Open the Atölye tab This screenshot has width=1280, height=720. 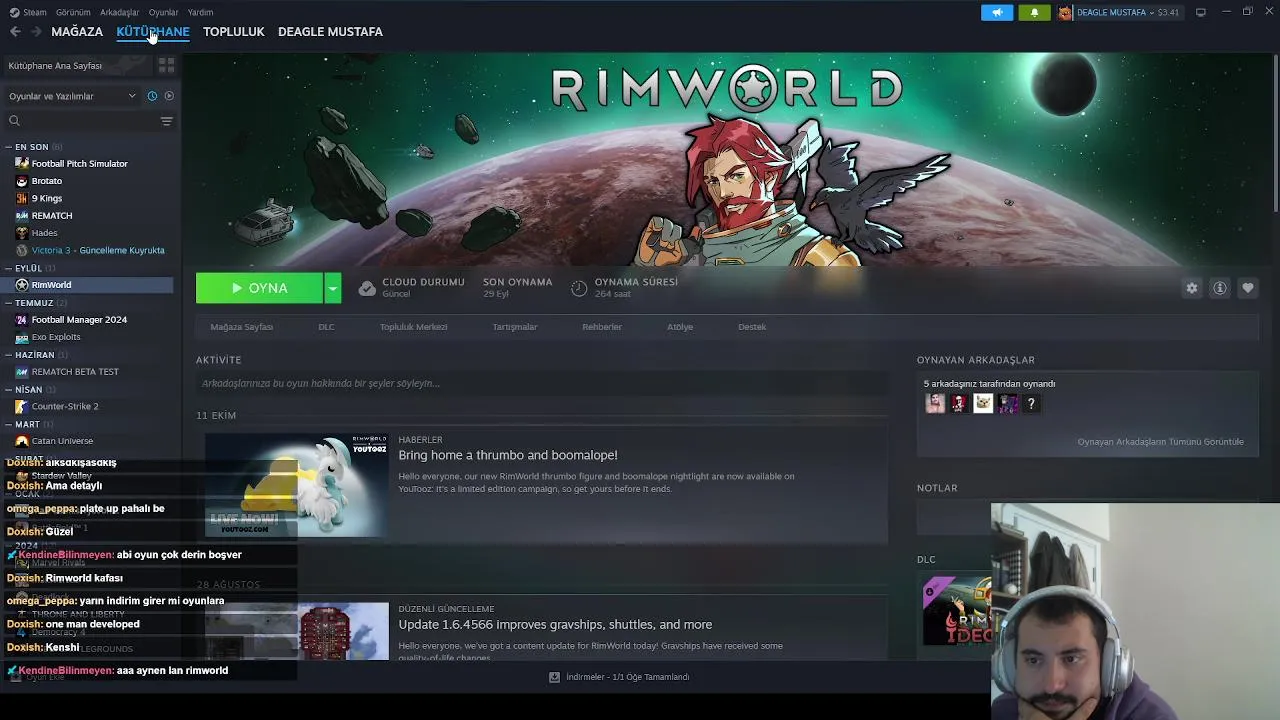point(680,327)
